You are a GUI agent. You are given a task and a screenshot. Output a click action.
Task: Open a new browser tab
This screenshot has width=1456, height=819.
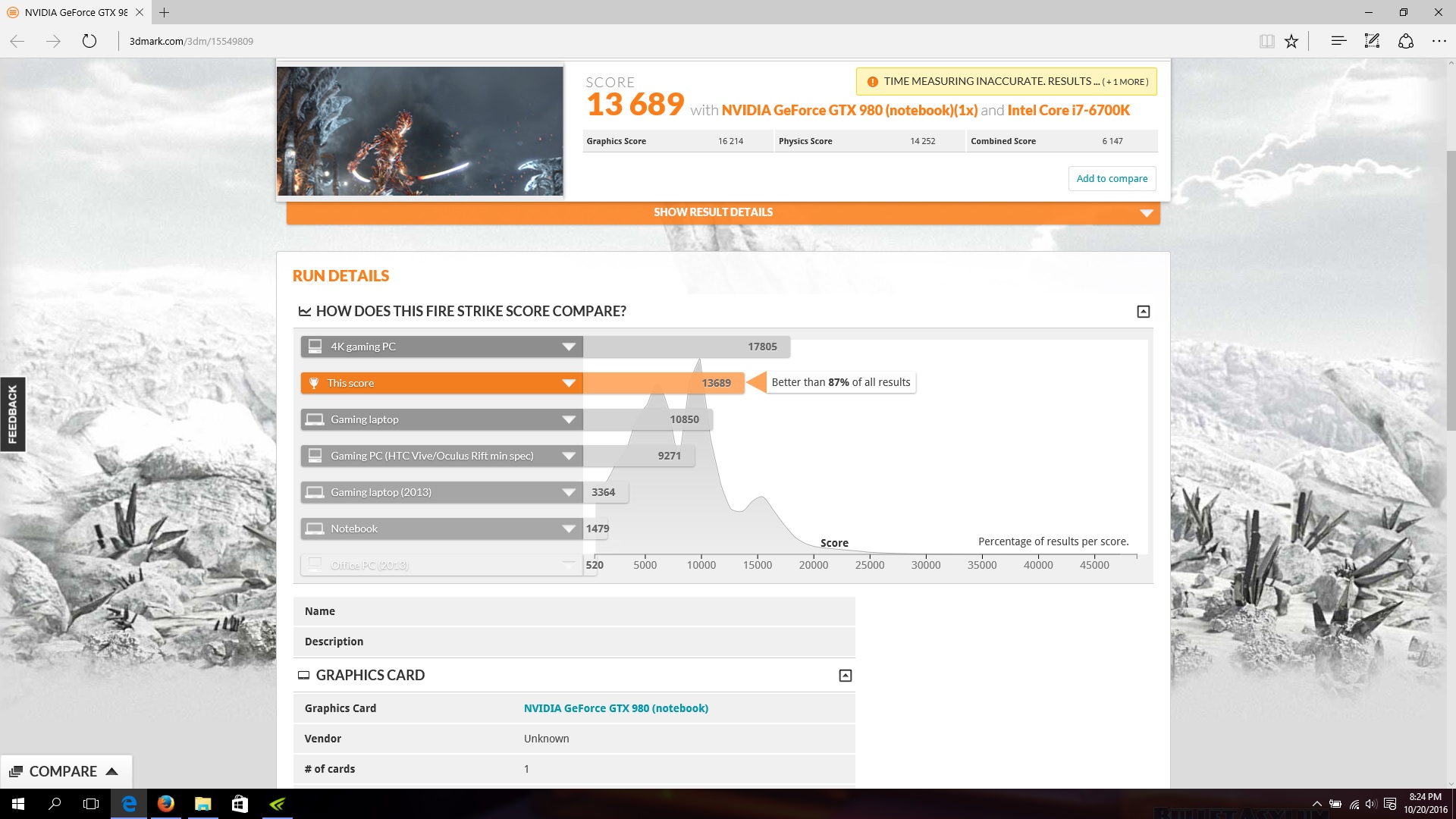tap(164, 12)
